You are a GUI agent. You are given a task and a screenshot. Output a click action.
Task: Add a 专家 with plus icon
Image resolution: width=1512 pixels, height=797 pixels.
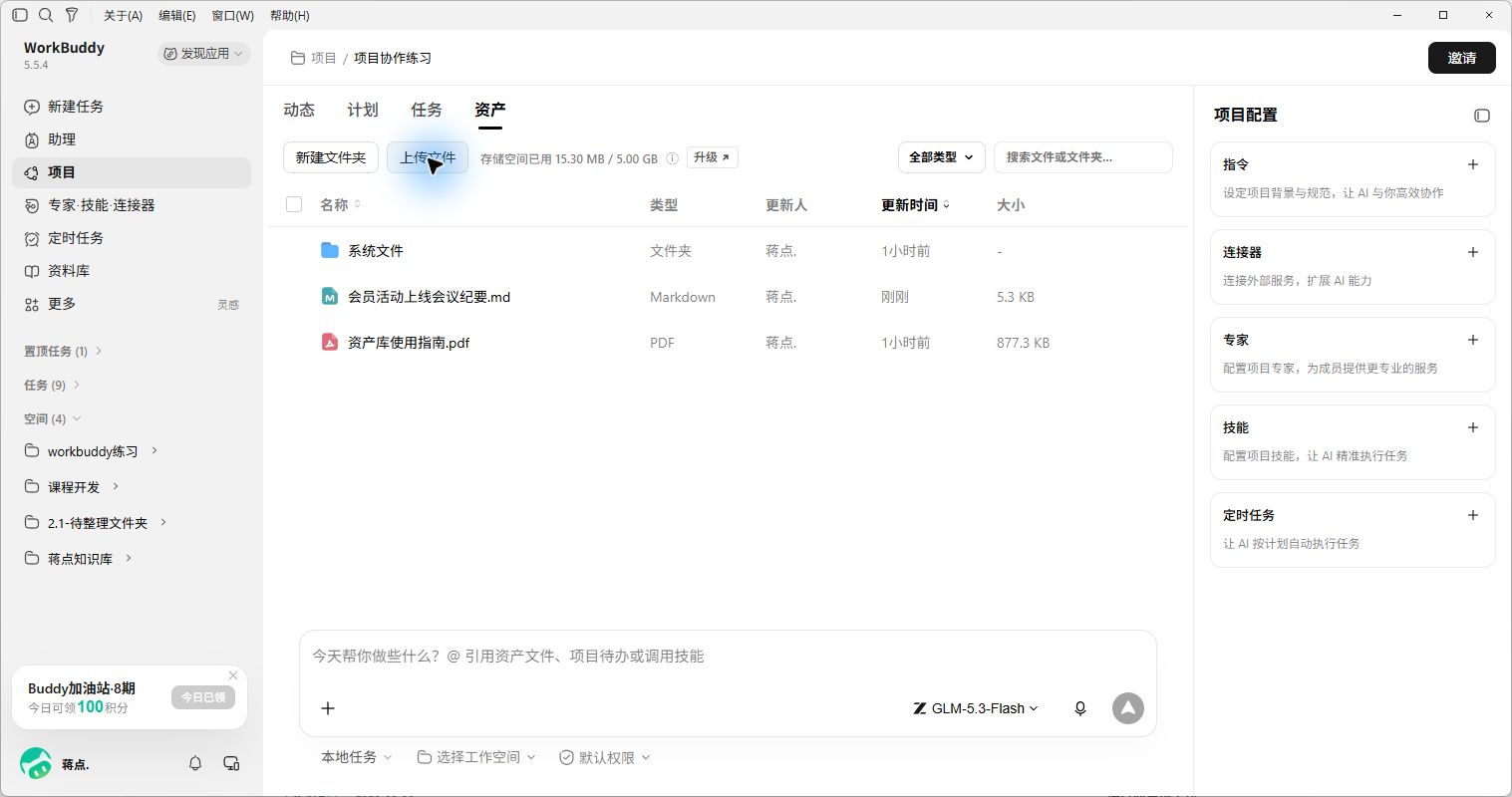click(1473, 340)
